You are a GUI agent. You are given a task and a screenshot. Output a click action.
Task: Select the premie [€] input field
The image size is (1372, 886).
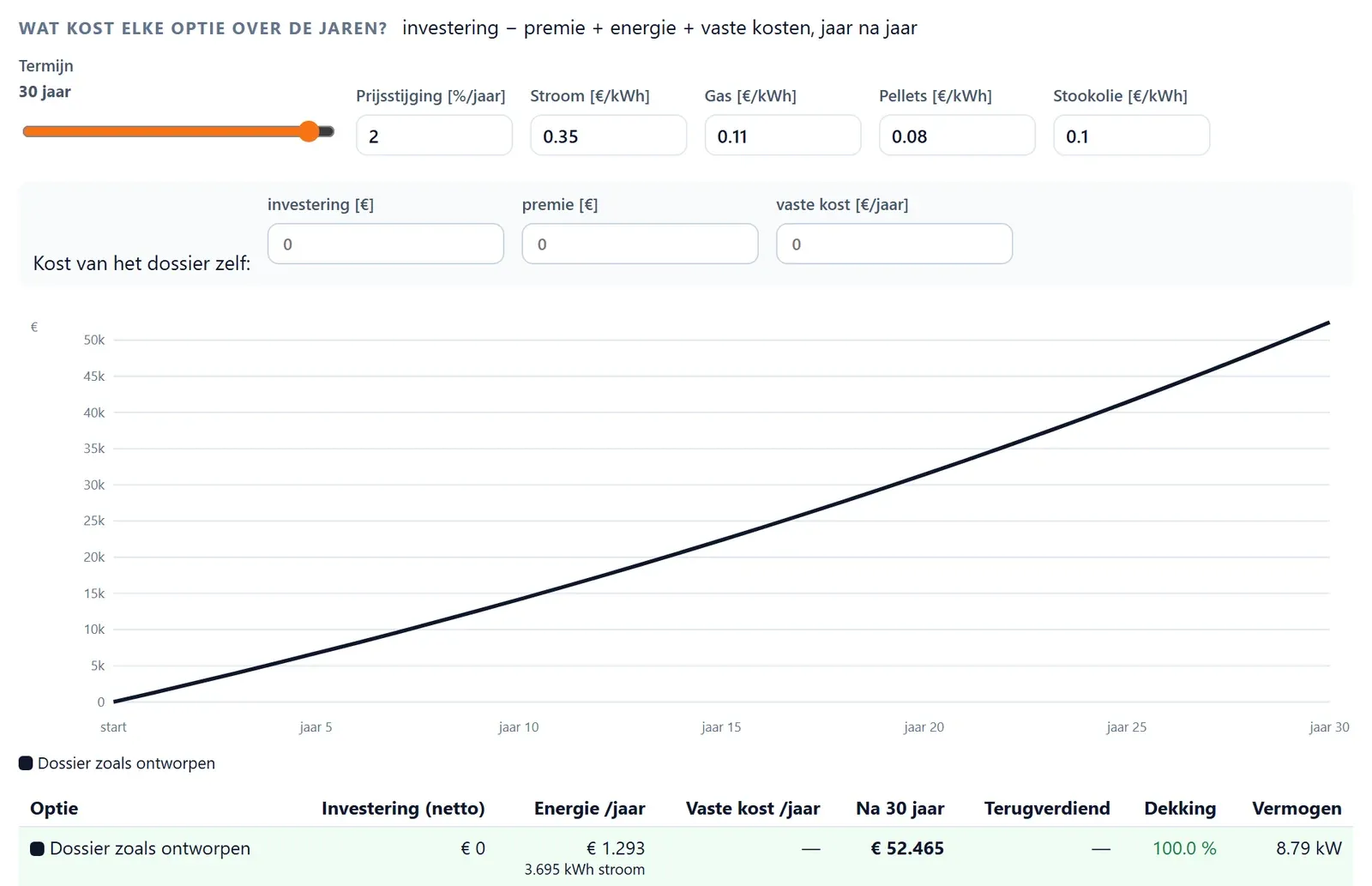point(640,244)
